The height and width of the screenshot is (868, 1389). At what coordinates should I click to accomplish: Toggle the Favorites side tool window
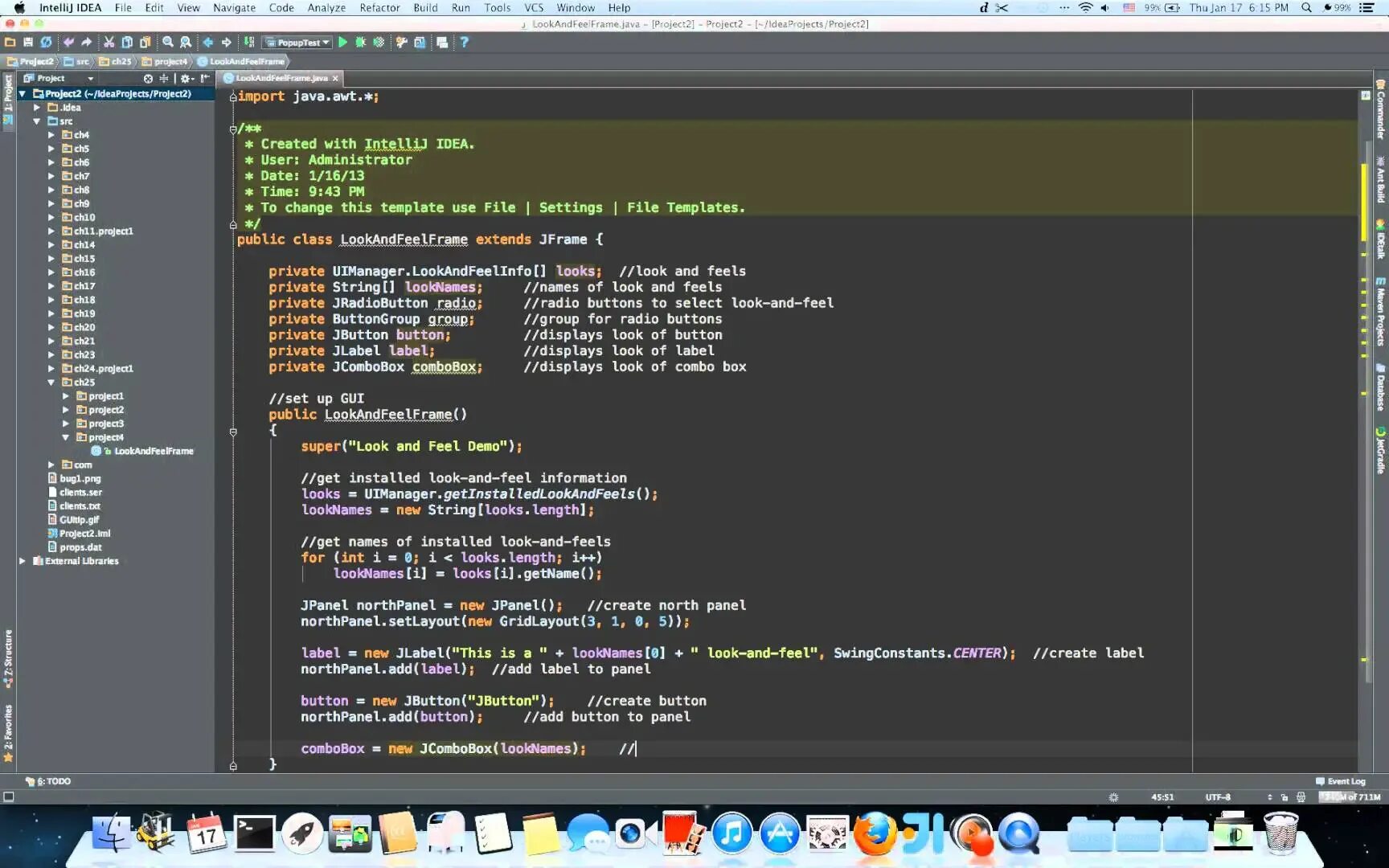pyautogui.click(x=8, y=733)
